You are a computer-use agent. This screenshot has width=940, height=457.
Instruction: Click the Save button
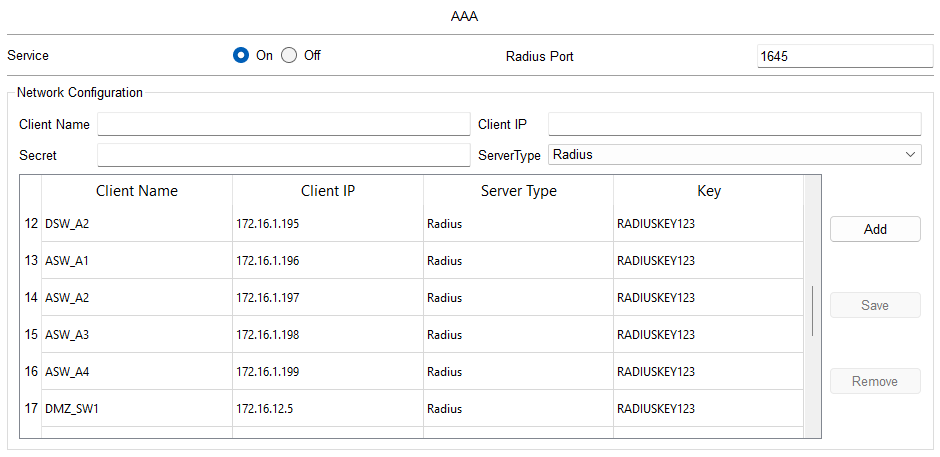[x=875, y=305]
